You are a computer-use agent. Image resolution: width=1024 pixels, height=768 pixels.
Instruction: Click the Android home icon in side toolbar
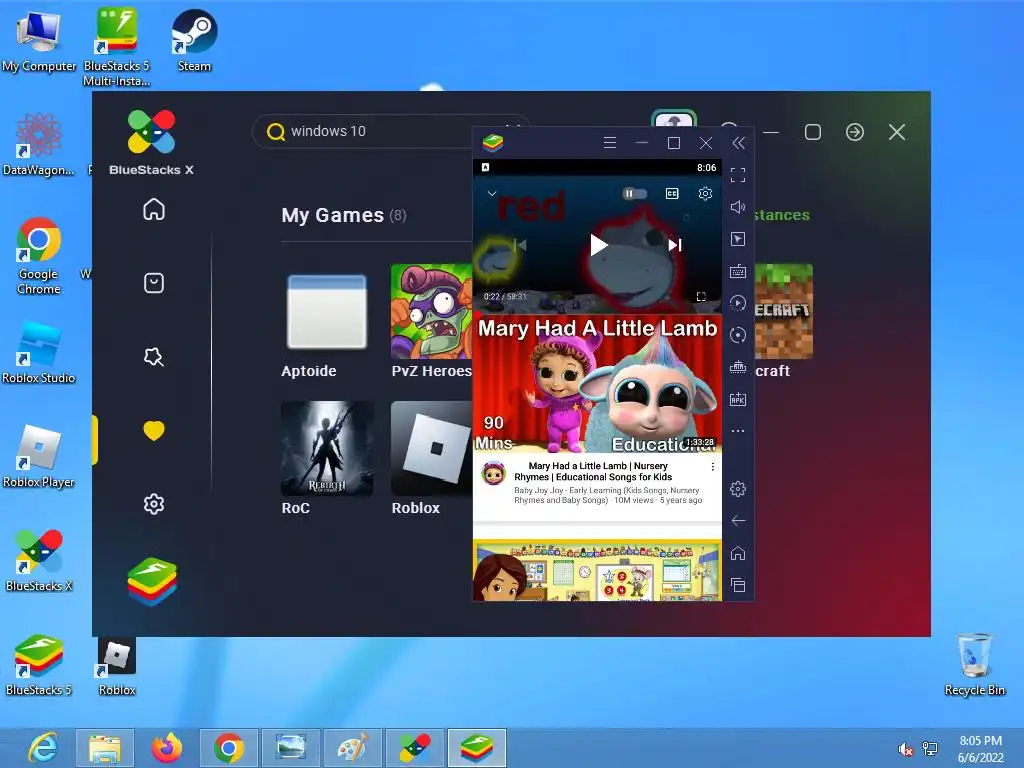[x=738, y=553]
